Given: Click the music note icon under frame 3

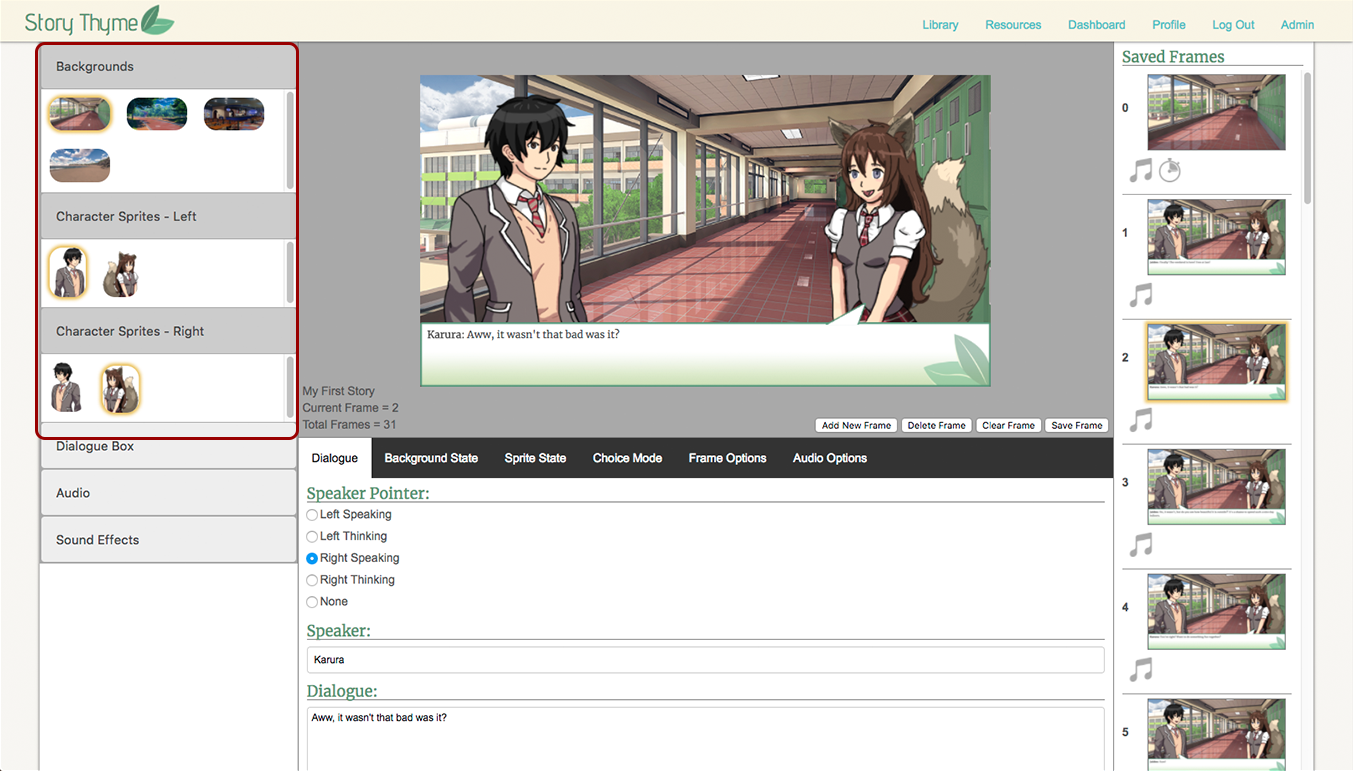Looking at the screenshot, I should tap(1141, 545).
